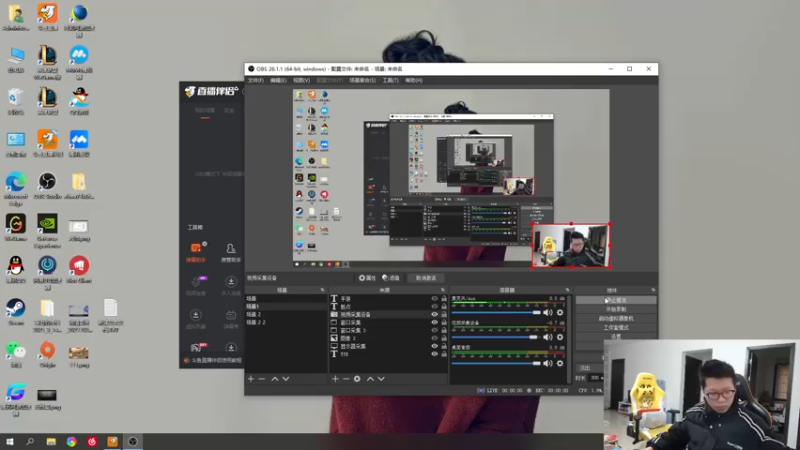This screenshot has height=450, width=800.
Task: Move the selected scene down
Action: point(286,379)
